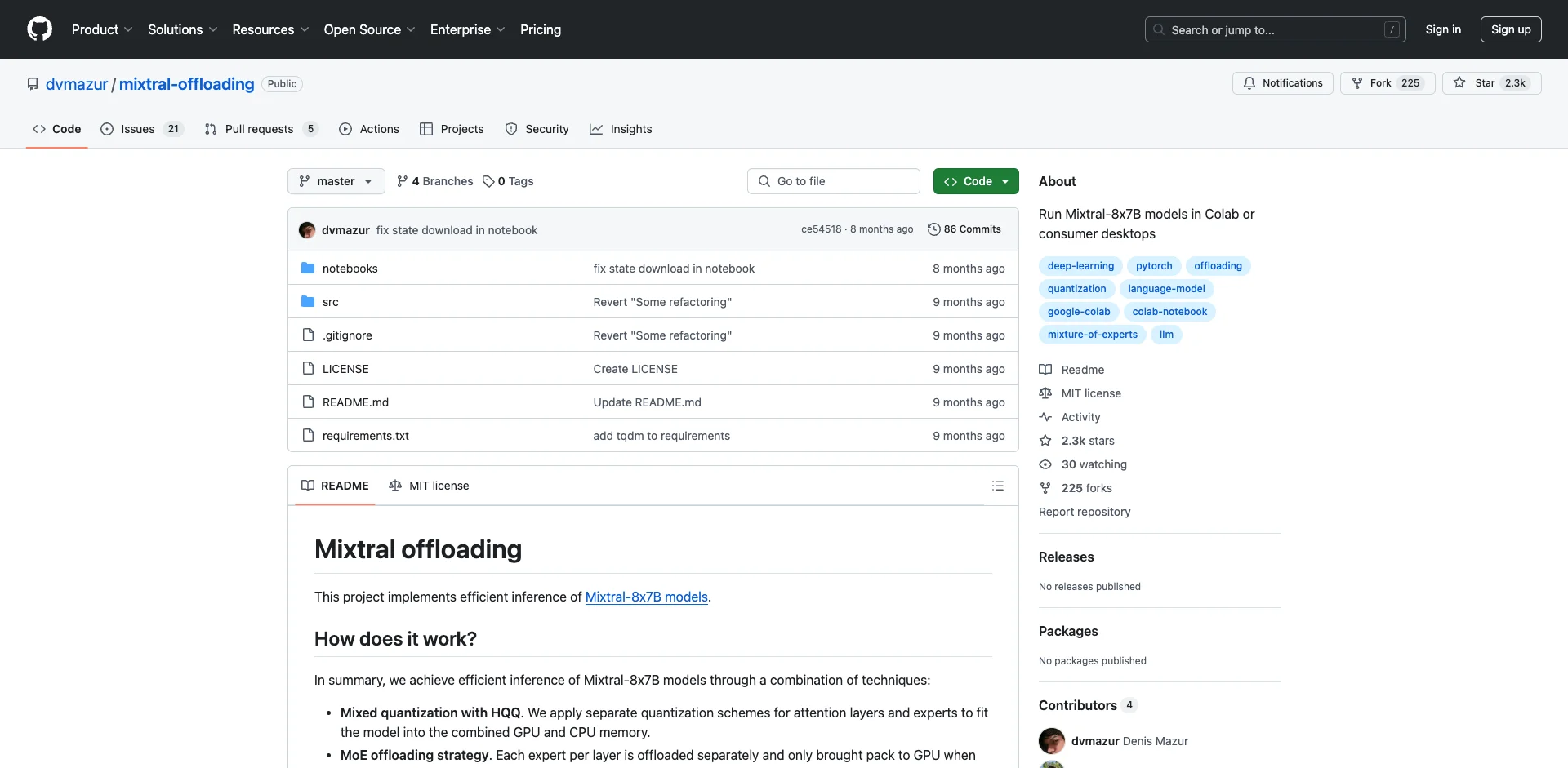Click the tags icon next to 0 Tags

(488, 181)
